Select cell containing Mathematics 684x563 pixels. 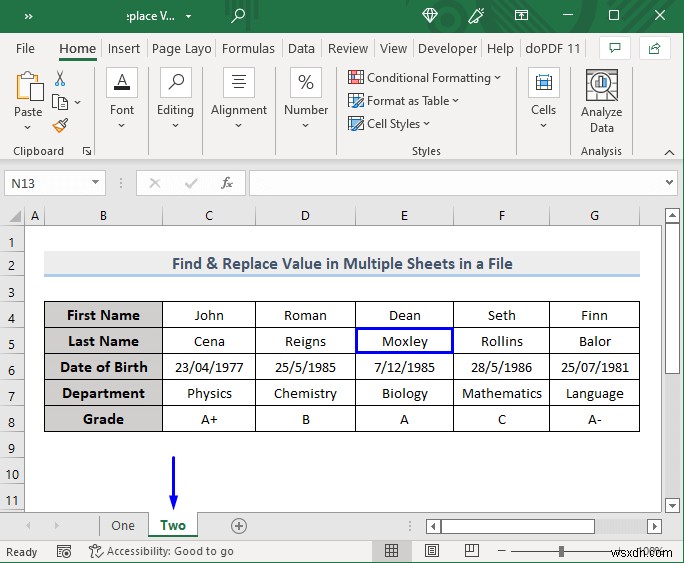point(502,393)
